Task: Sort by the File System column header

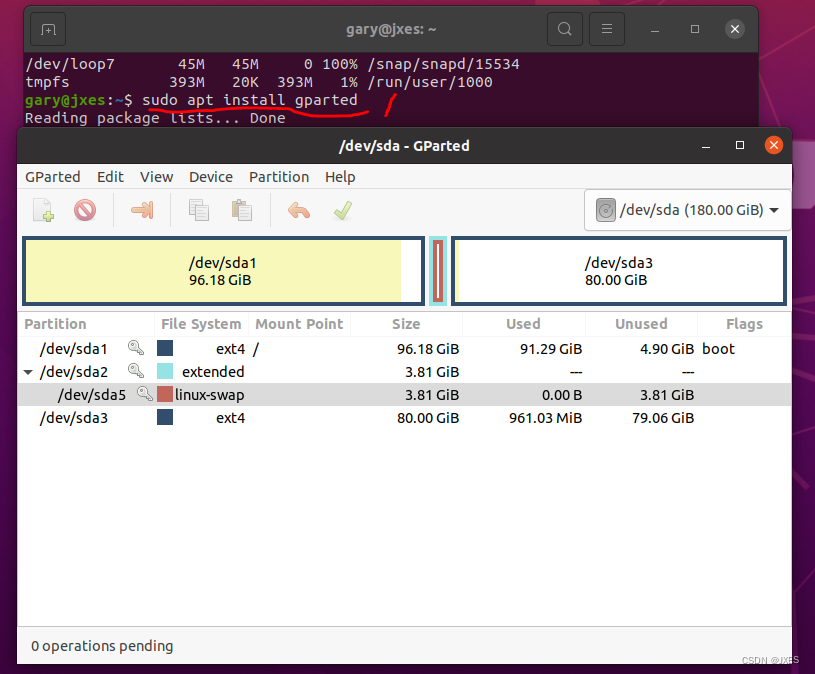Action: (201, 324)
